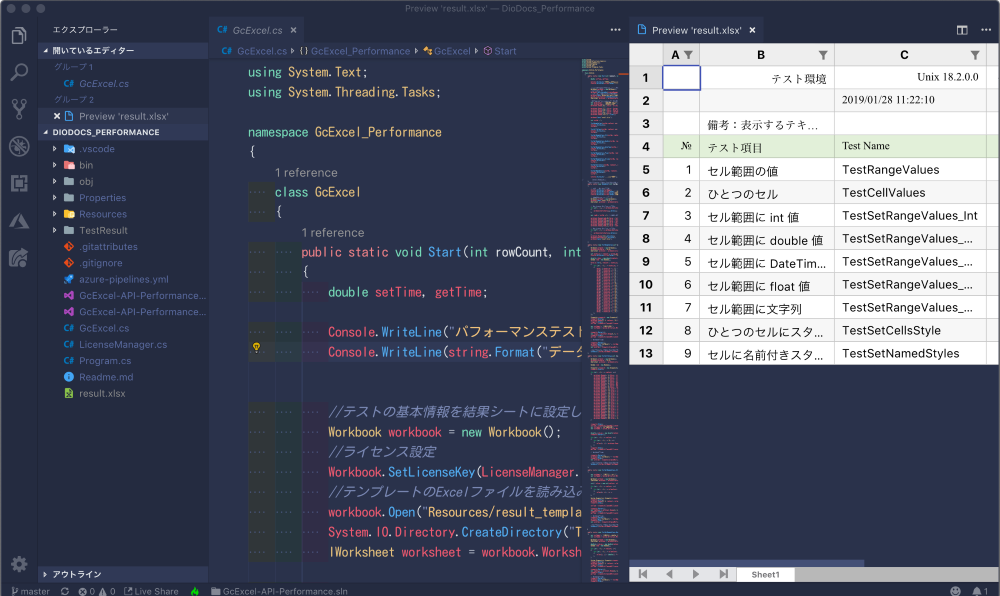Open the .gitignore file
1000x596 pixels.
point(101,263)
